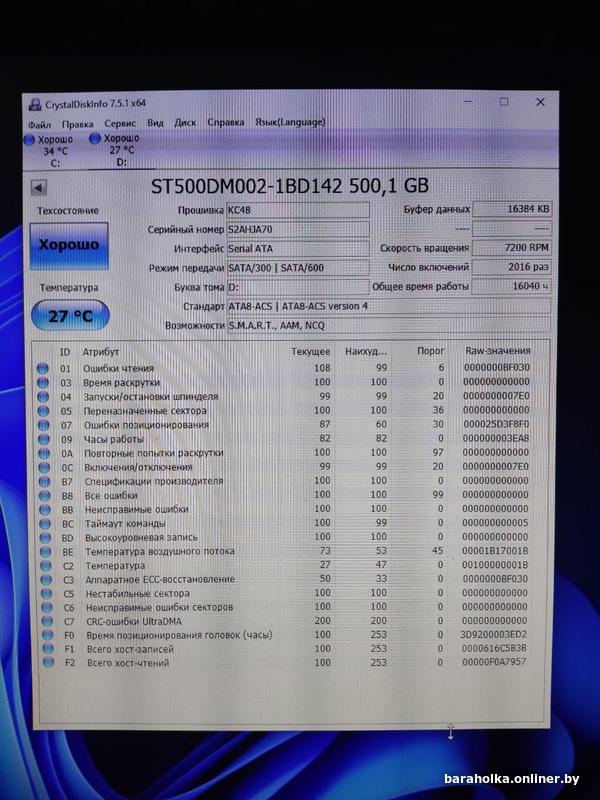Open the Правка menu
The height and width of the screenshot is (800, 600).
[78, 124]
